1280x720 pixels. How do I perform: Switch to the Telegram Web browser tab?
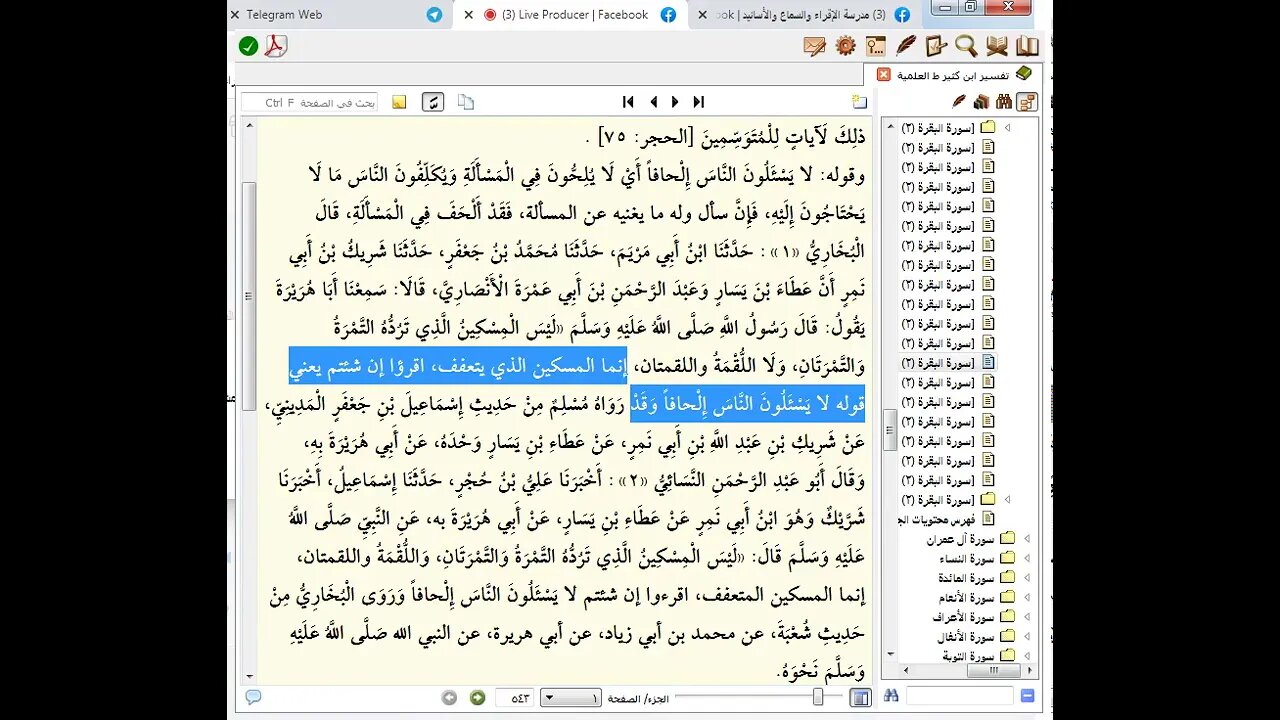click(338, 14)
